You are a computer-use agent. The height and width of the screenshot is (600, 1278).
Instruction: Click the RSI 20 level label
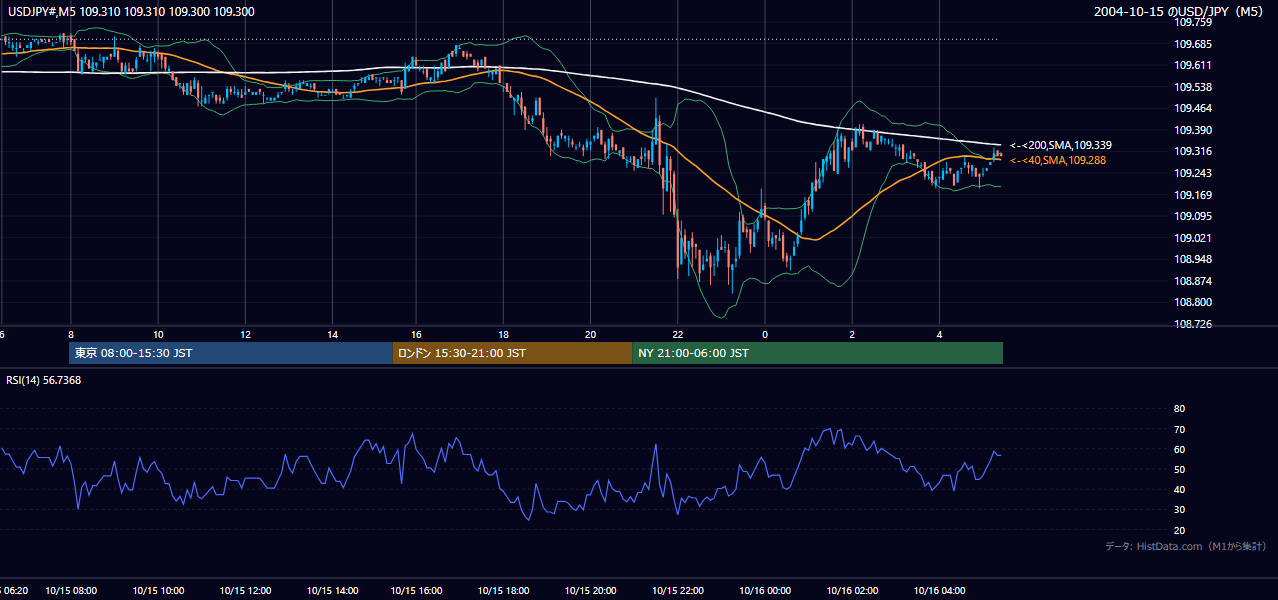point(1179,530)
